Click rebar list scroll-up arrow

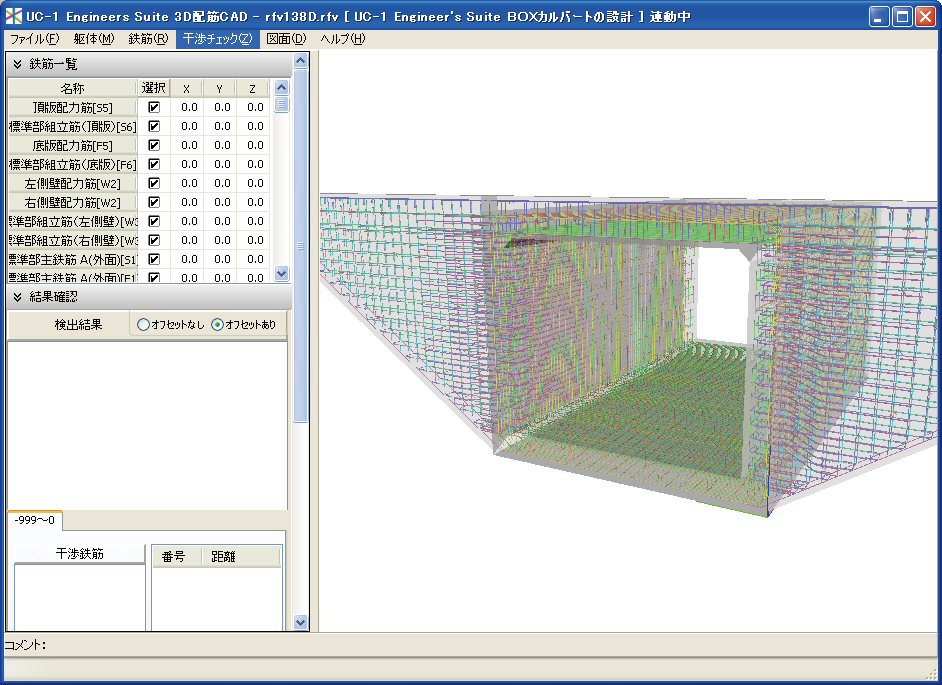click(x=281, y=89)
